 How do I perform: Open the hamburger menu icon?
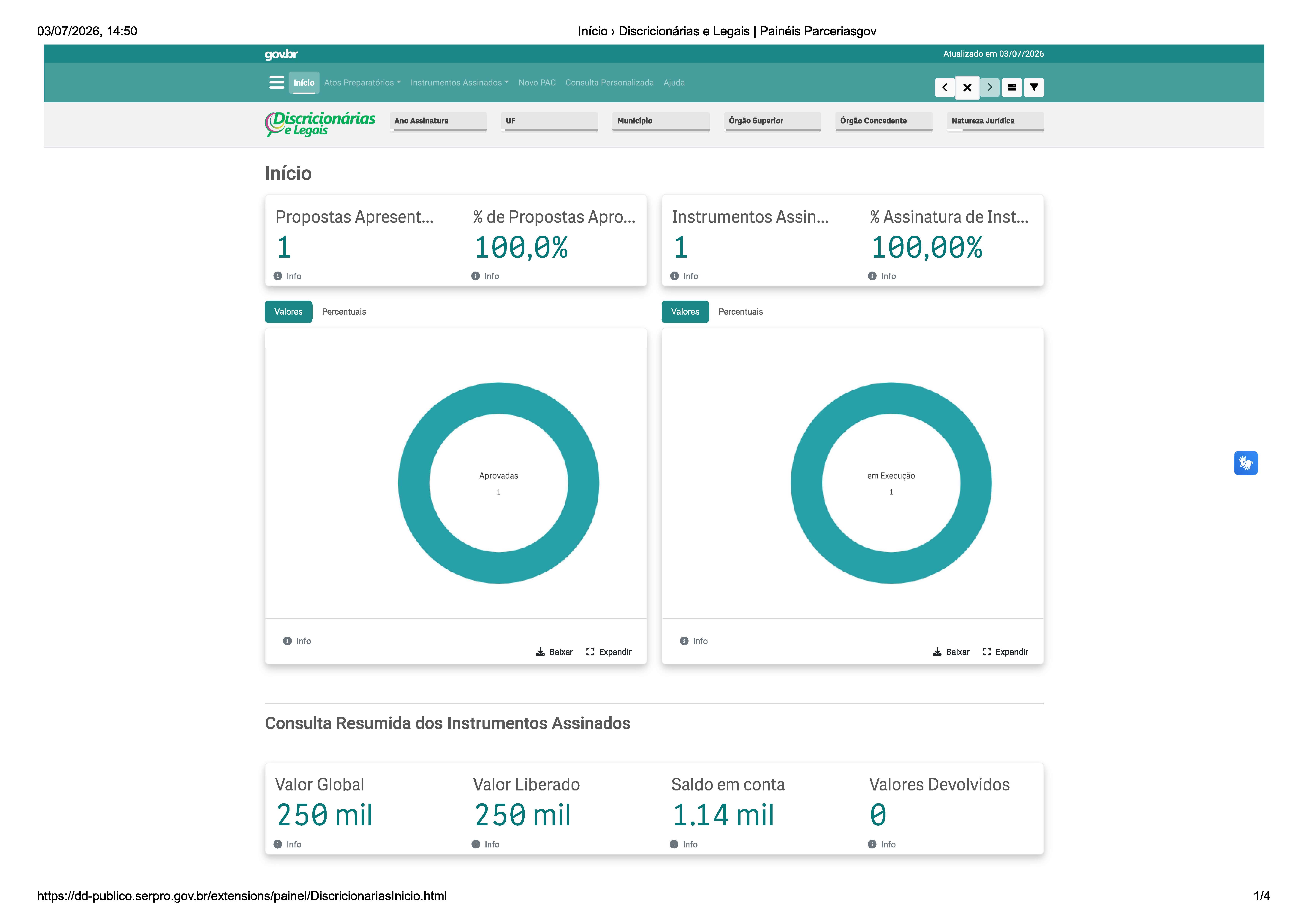pos(277,83)
